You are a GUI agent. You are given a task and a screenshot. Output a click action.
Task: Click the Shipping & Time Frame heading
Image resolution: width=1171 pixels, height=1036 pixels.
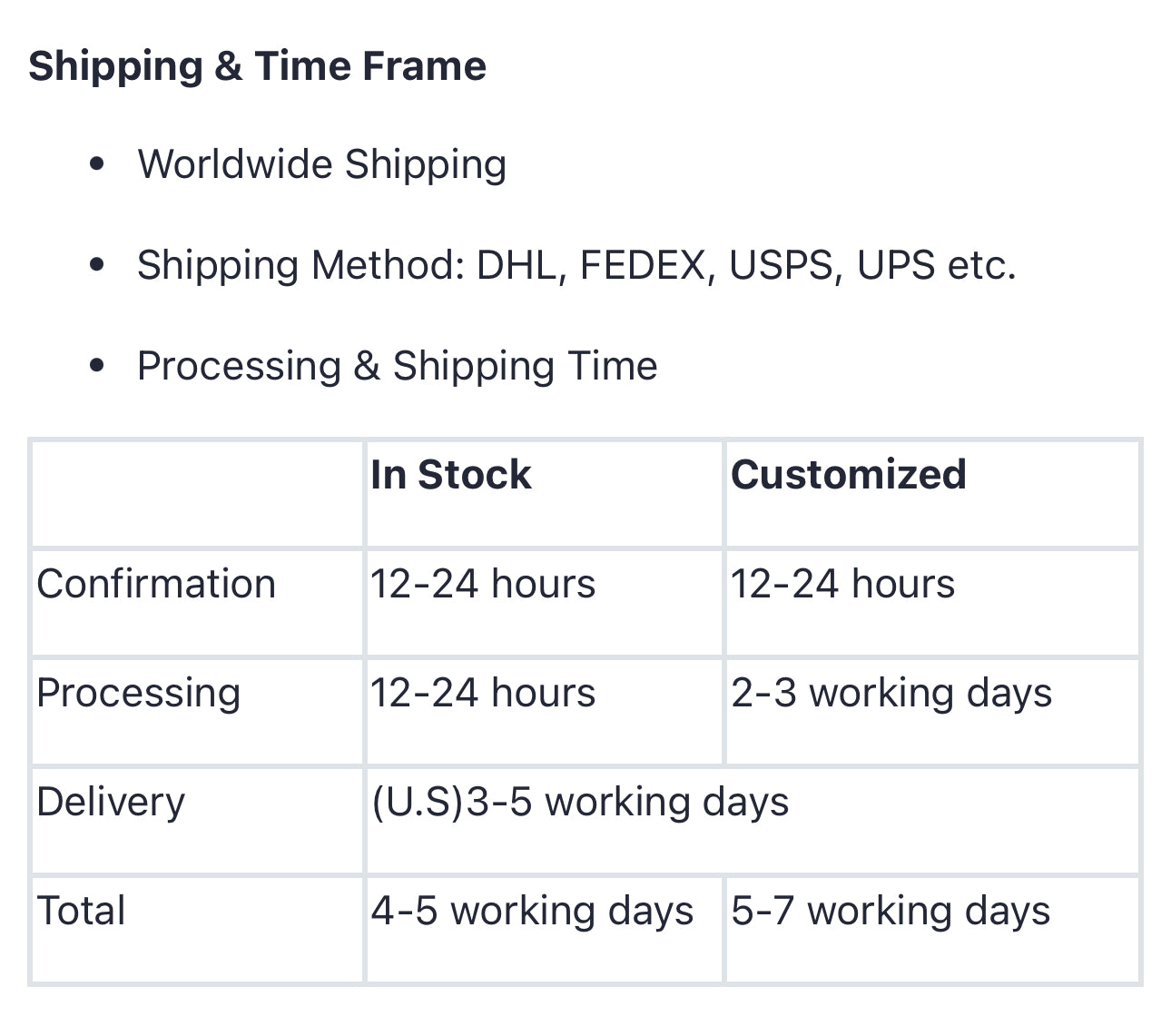pos(257,66)
